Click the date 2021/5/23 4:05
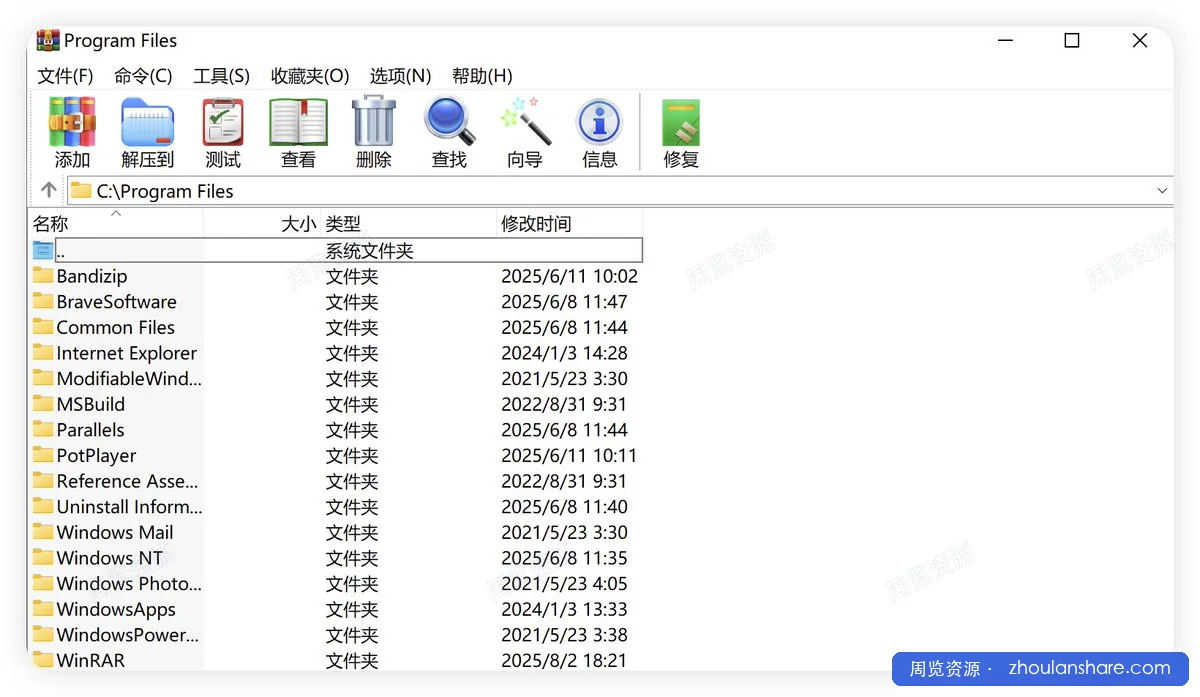1200x697 pixels. pyautogui.click(x=564, y=584)
